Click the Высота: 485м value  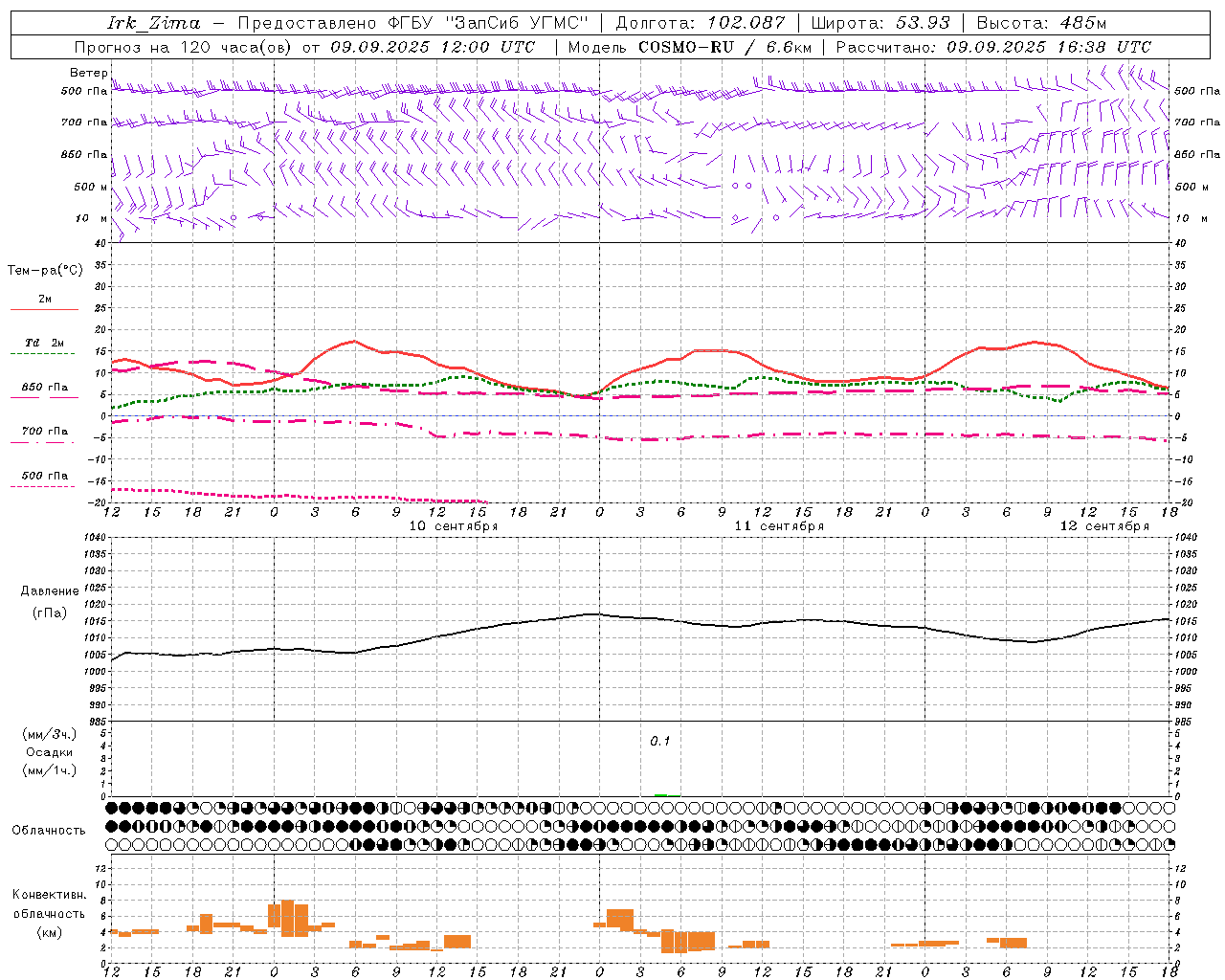(x=1041, y=23)
